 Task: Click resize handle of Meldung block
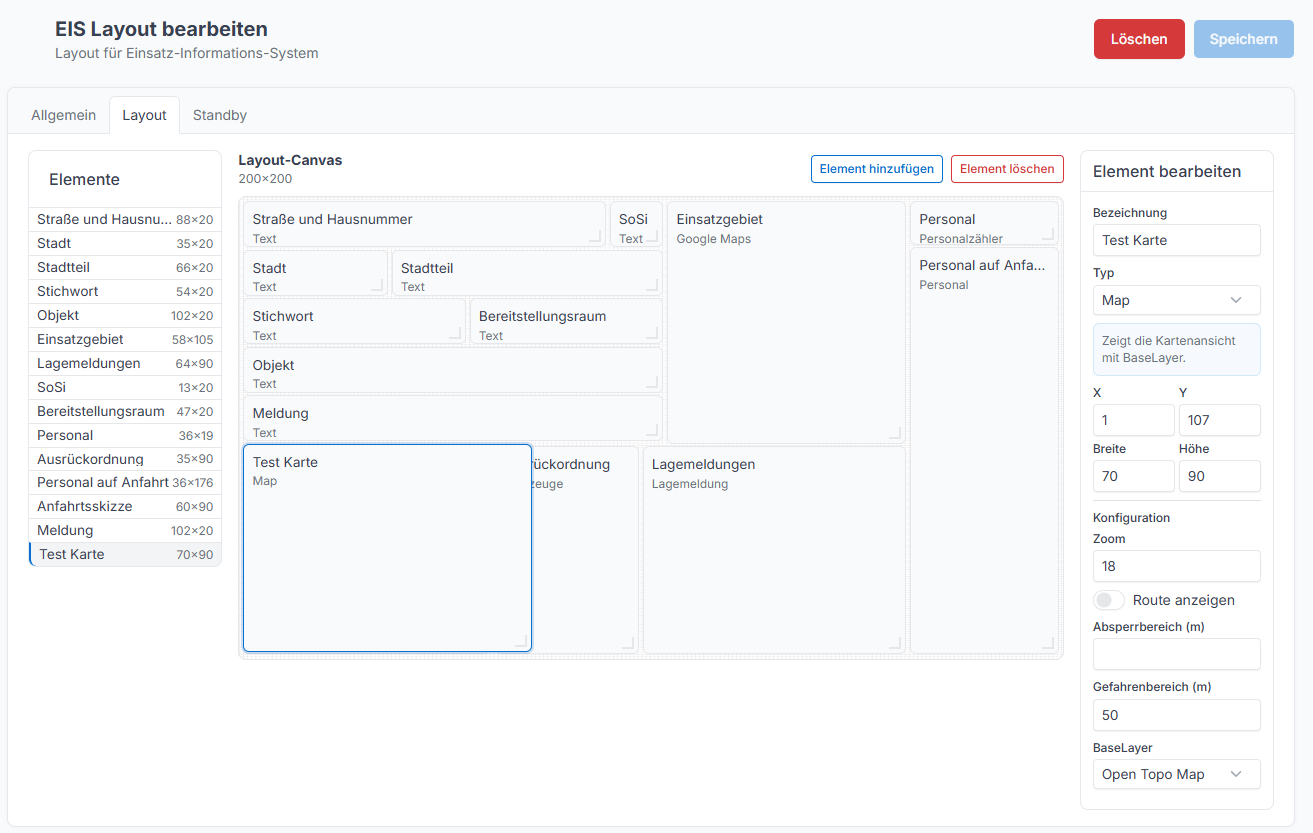click(x=653, y=431)
